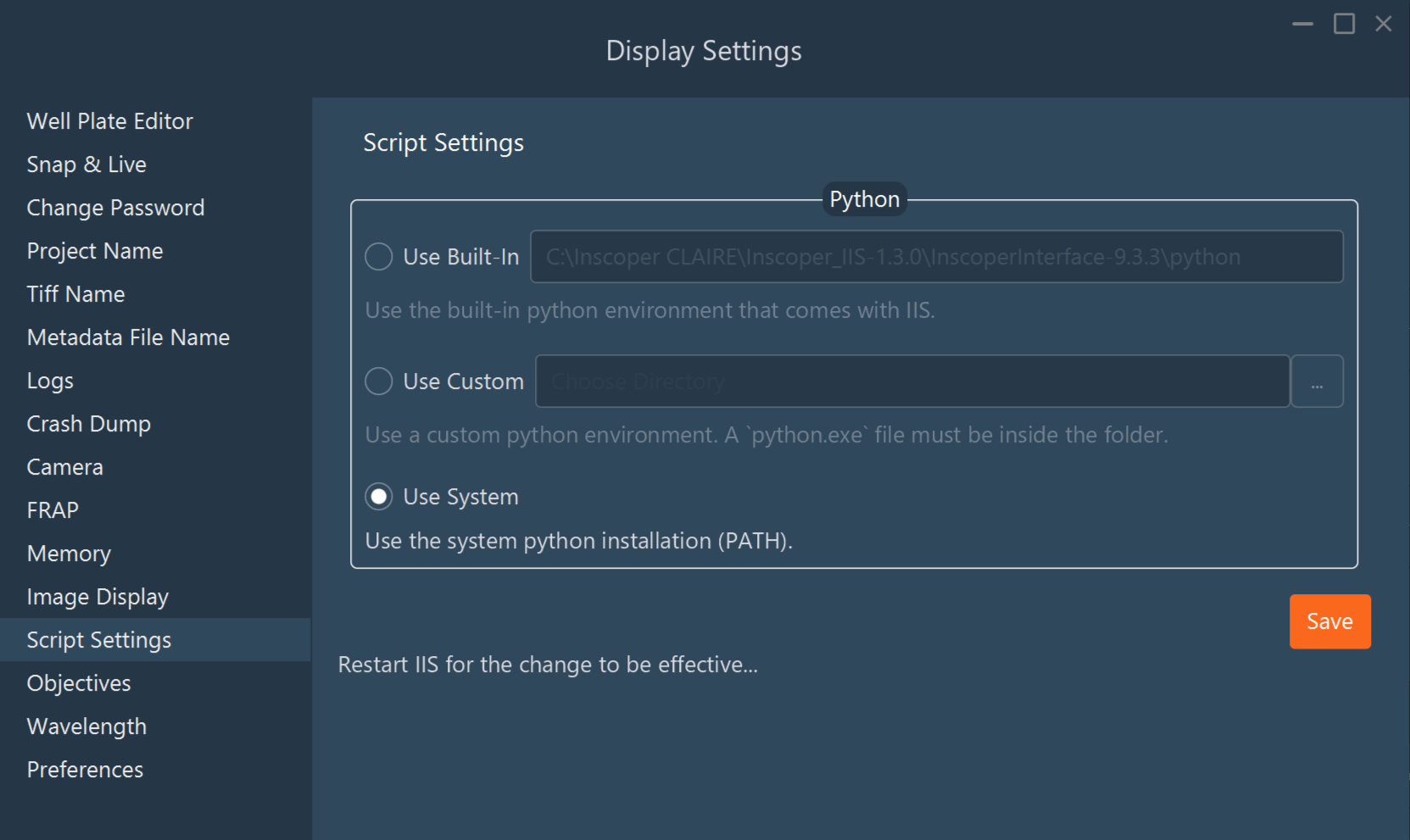Select the Use Built-In radio button
This screenshot has width=1410, height=840.
click(378, 256)
